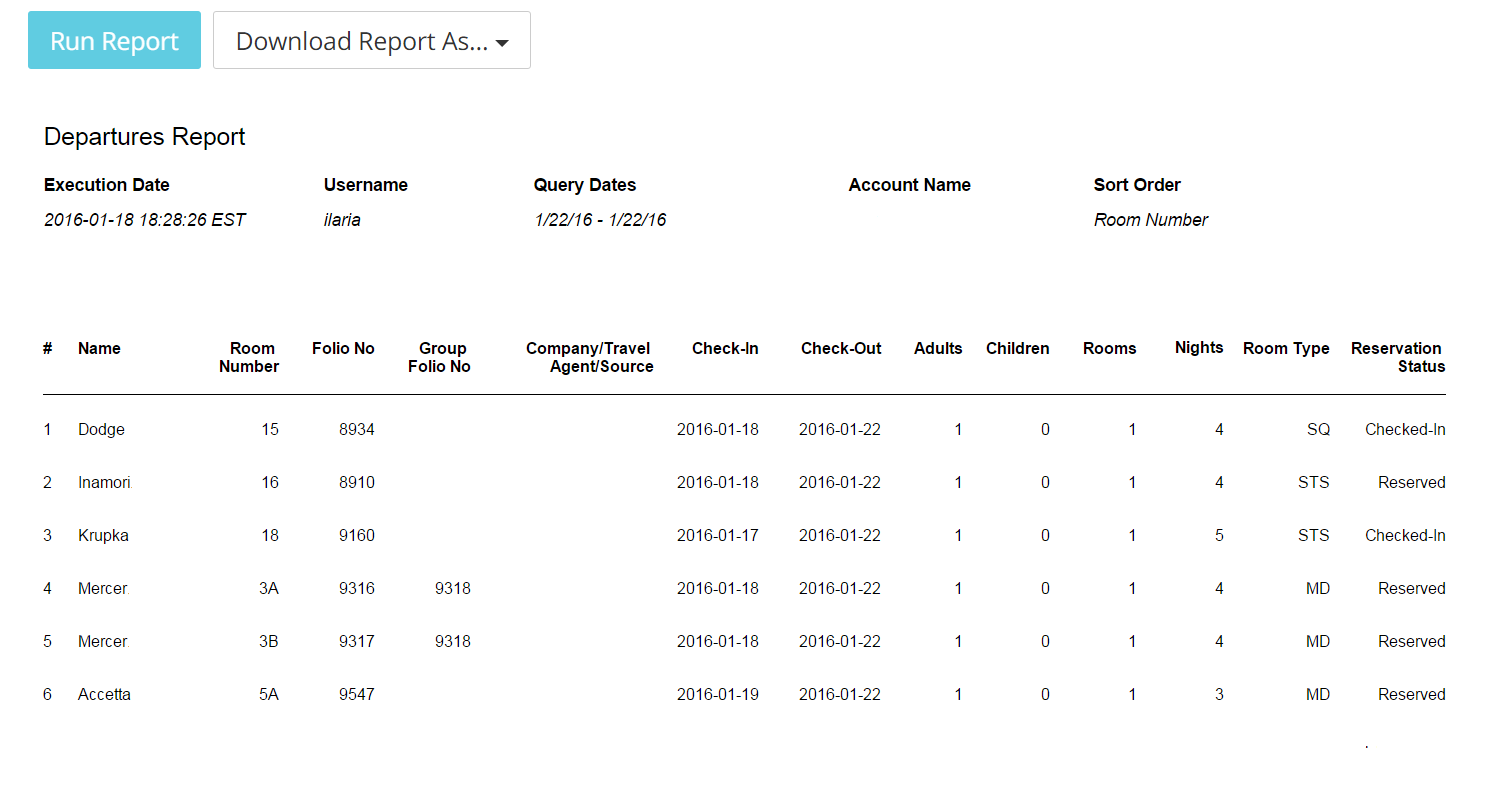This screenshot has width=1505, height=811.
Task: Click room number 3A
Action: click(269, 589)
